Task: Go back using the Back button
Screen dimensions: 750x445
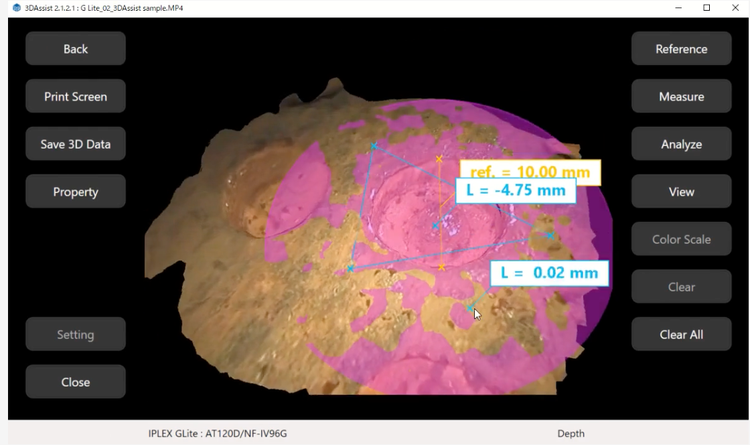Action: [x=76, y=49]
